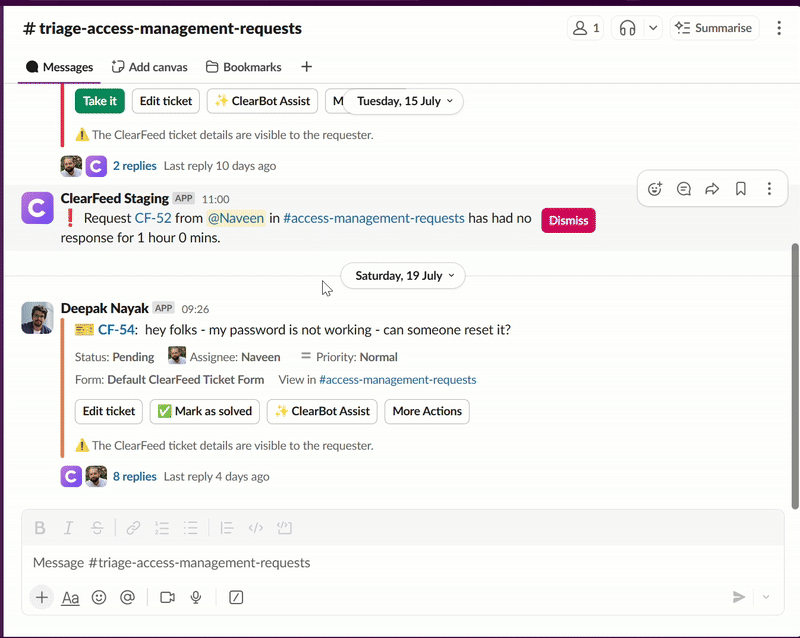The image size is (800, 638).
Task: Record a video clip with the camera icon
Action: pyautogui.click(x=167, y=597)
